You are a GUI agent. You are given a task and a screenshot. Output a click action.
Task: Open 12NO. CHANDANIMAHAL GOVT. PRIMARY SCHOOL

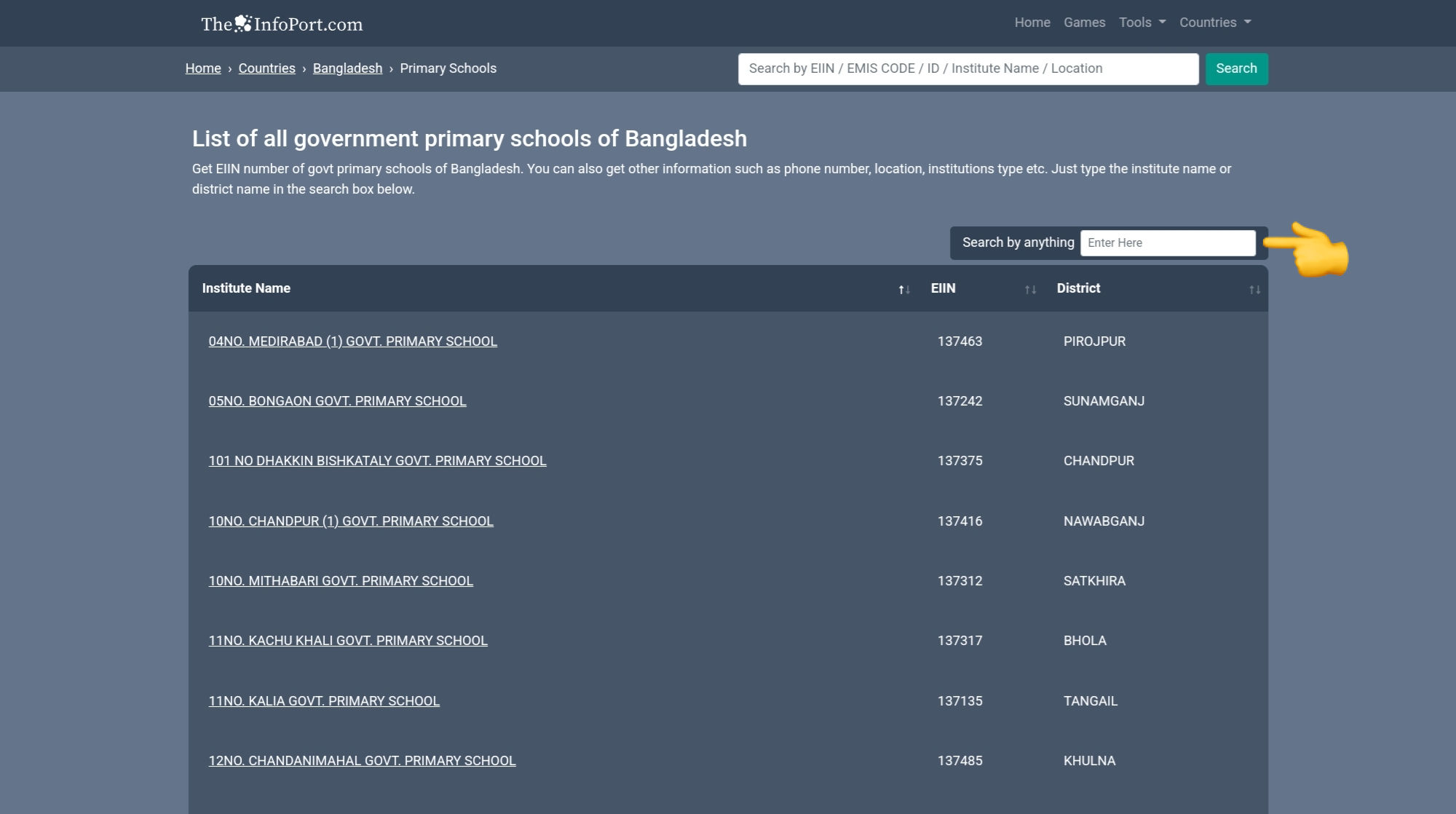[362, 761]
